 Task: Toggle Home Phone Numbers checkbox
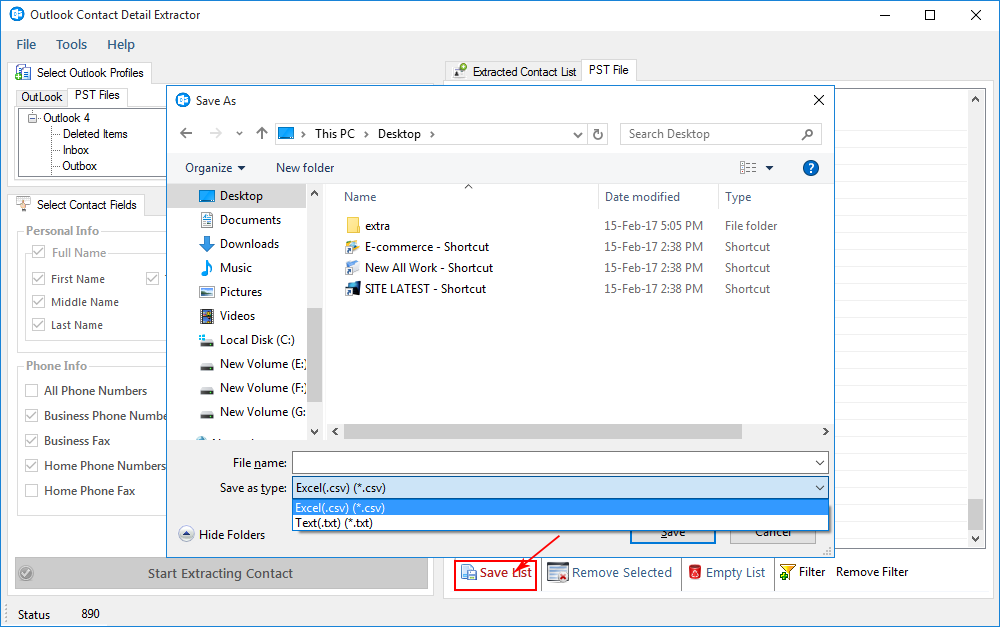click(31, 466)
